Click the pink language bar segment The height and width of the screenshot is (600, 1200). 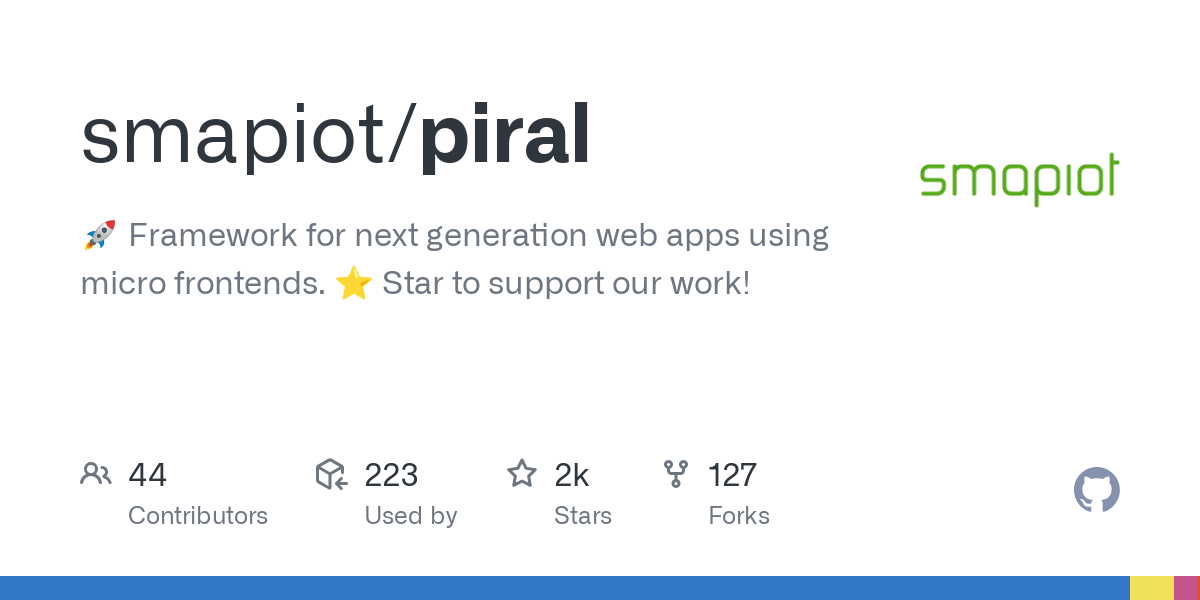pyautogui.click(x=1185, y=588)
